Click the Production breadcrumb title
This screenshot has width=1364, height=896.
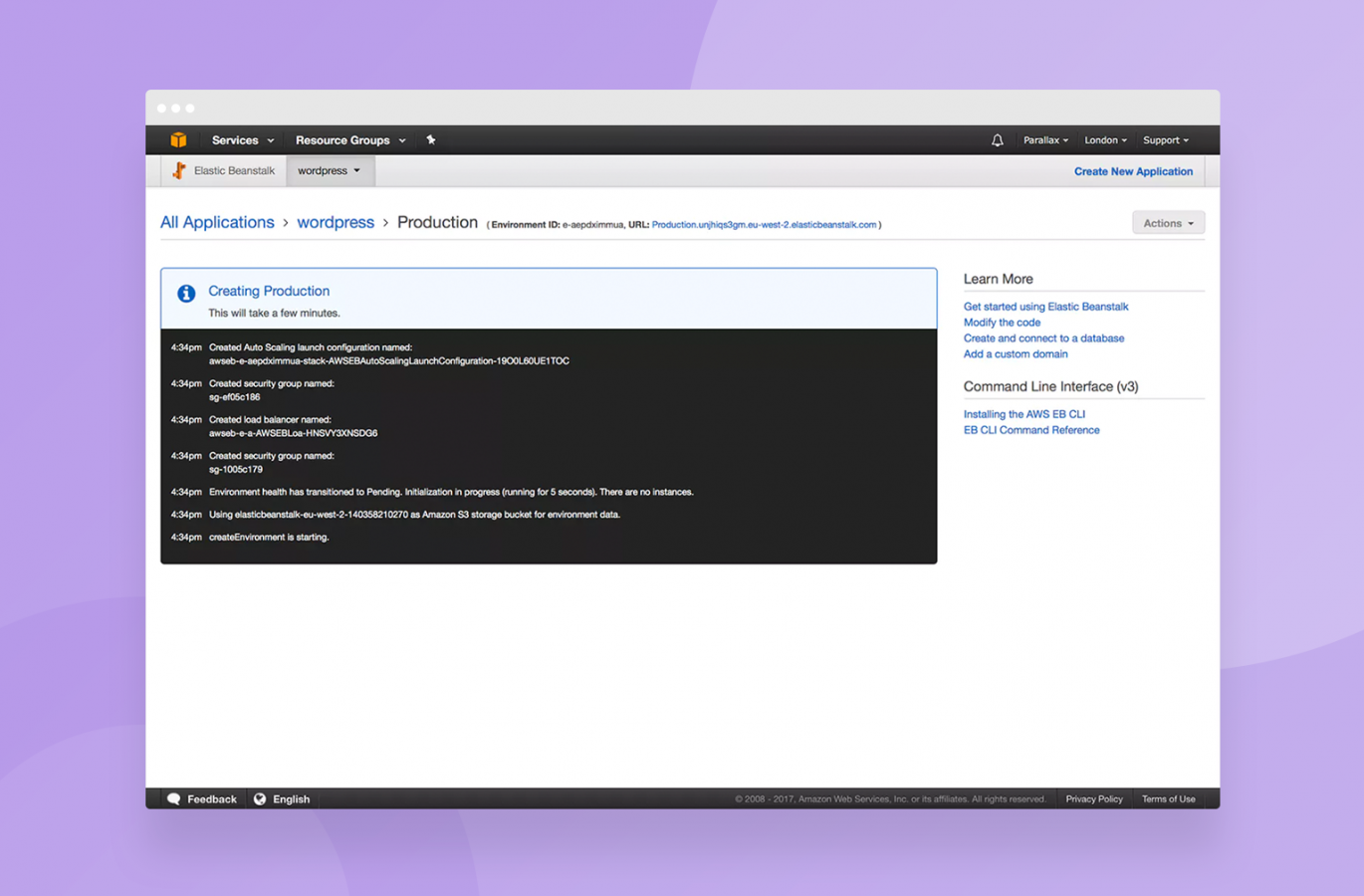pyautogui.click(x=437, y=222)
